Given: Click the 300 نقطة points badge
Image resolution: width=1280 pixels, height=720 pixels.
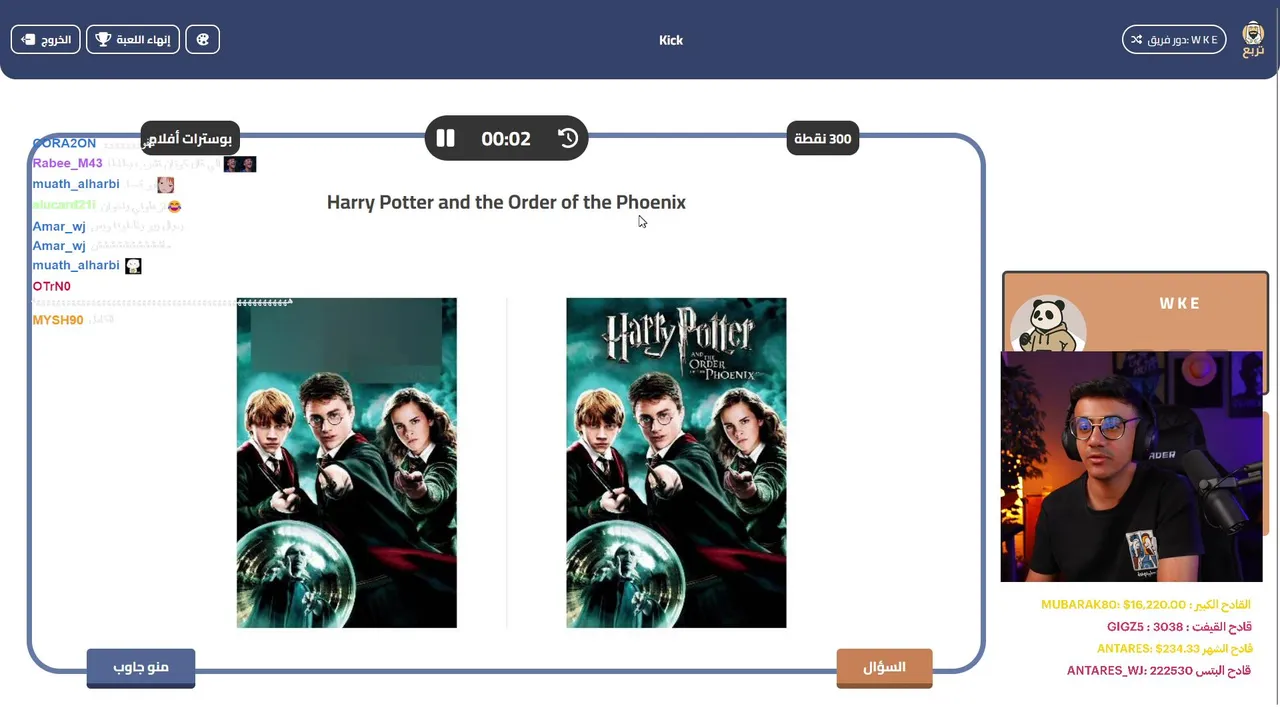Looking at the screenshot, I should coord(823,138).
